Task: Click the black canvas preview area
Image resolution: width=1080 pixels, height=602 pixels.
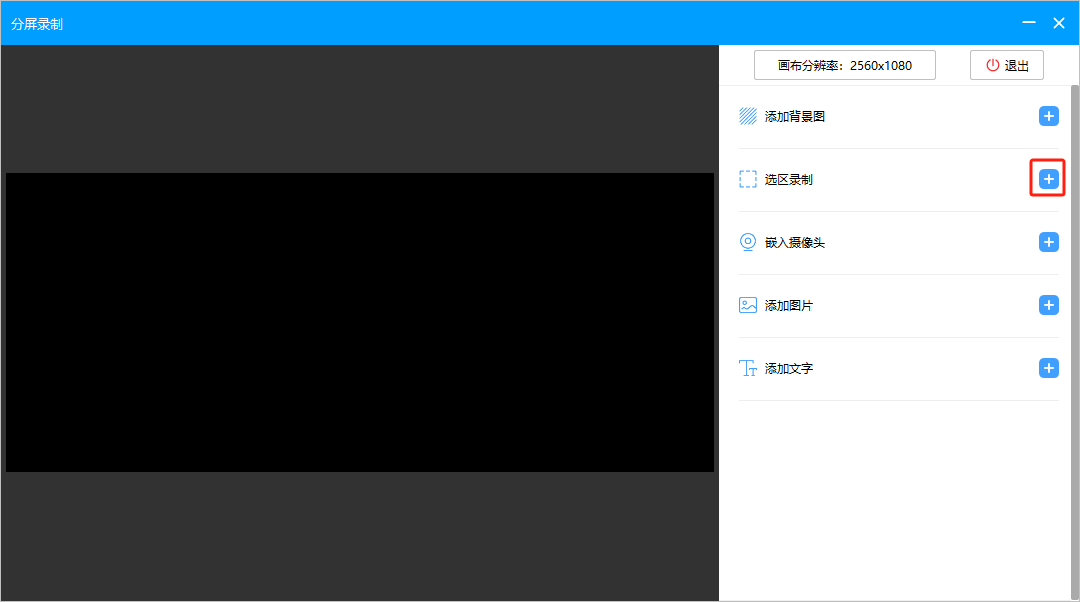Action: pos(360,322)
